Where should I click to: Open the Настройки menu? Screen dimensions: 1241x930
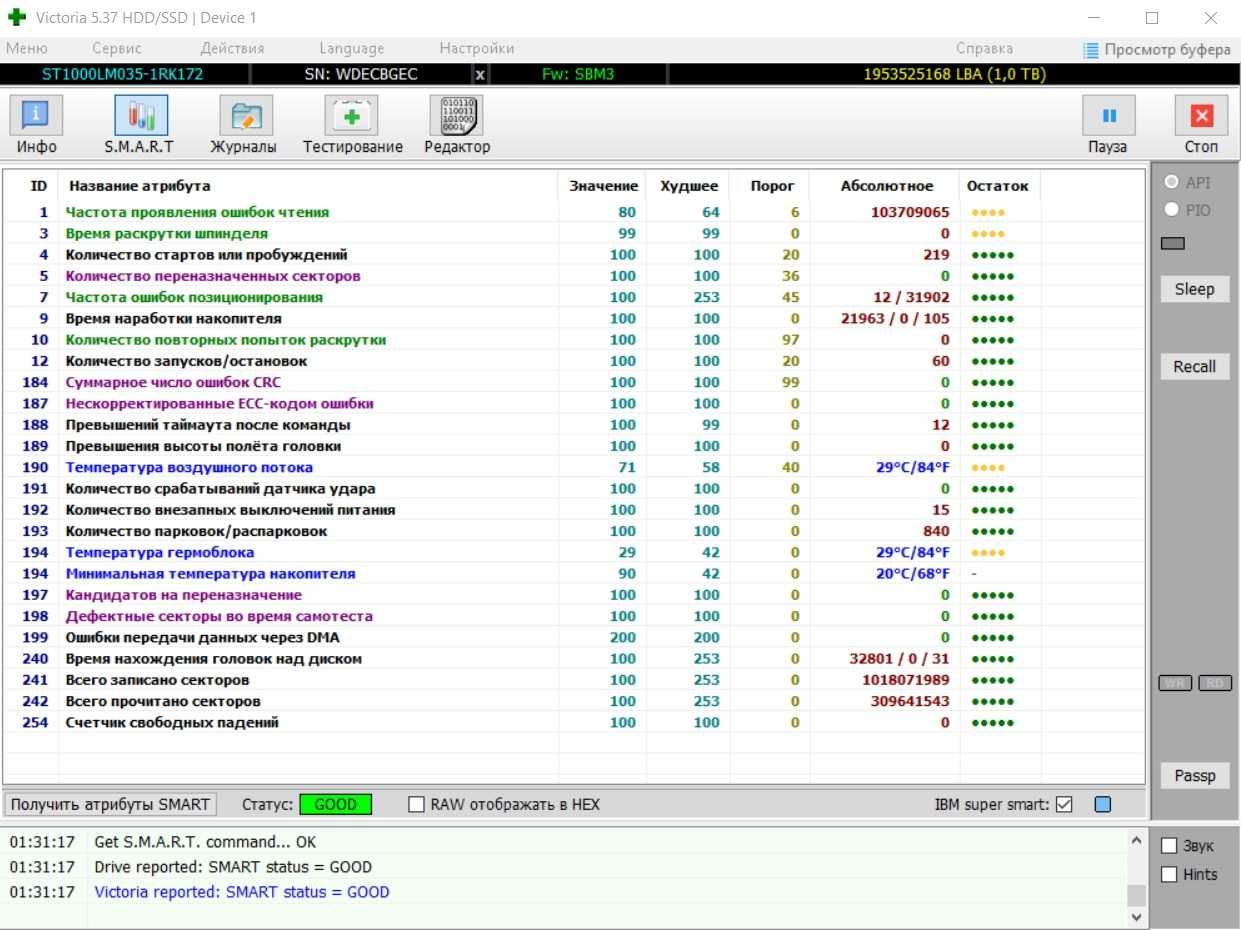(477, 48)
